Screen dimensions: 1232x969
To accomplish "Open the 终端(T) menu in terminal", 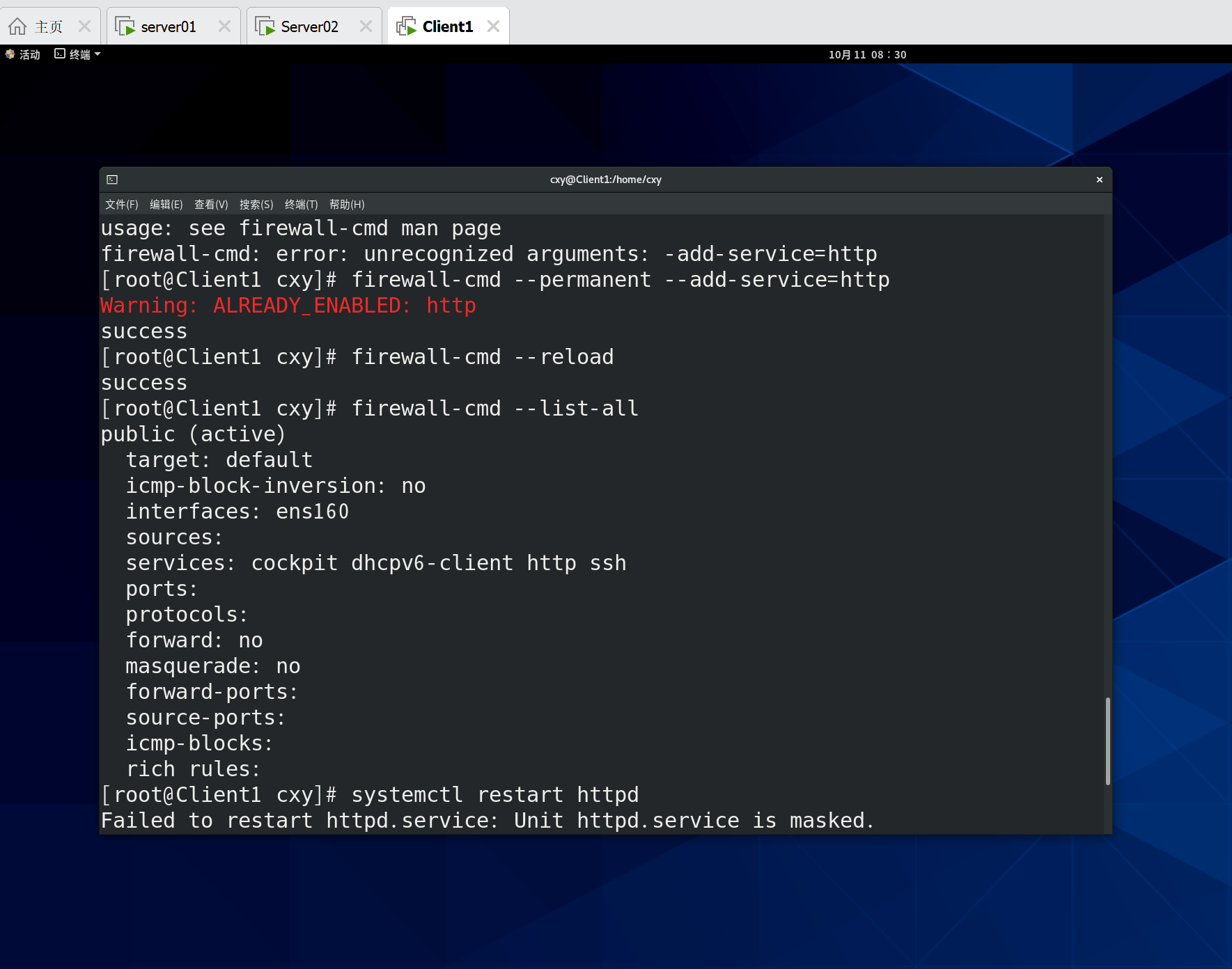I will (301, 204).
